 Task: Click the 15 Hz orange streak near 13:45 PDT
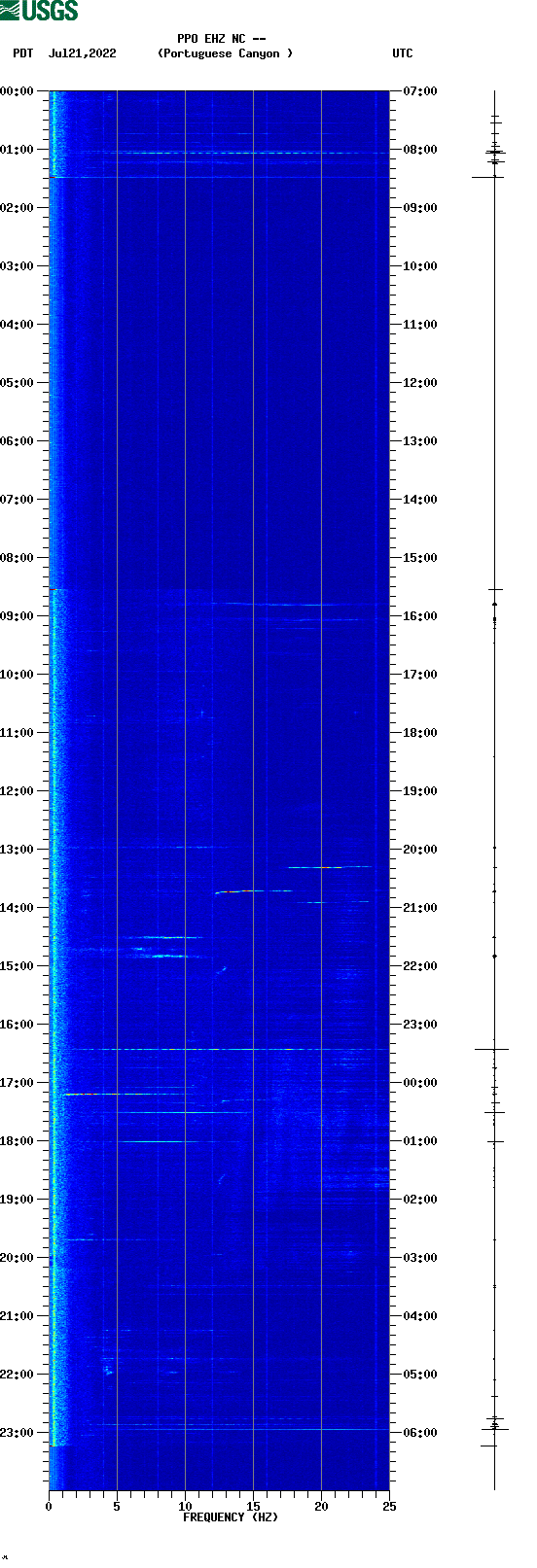click(253, 890)
